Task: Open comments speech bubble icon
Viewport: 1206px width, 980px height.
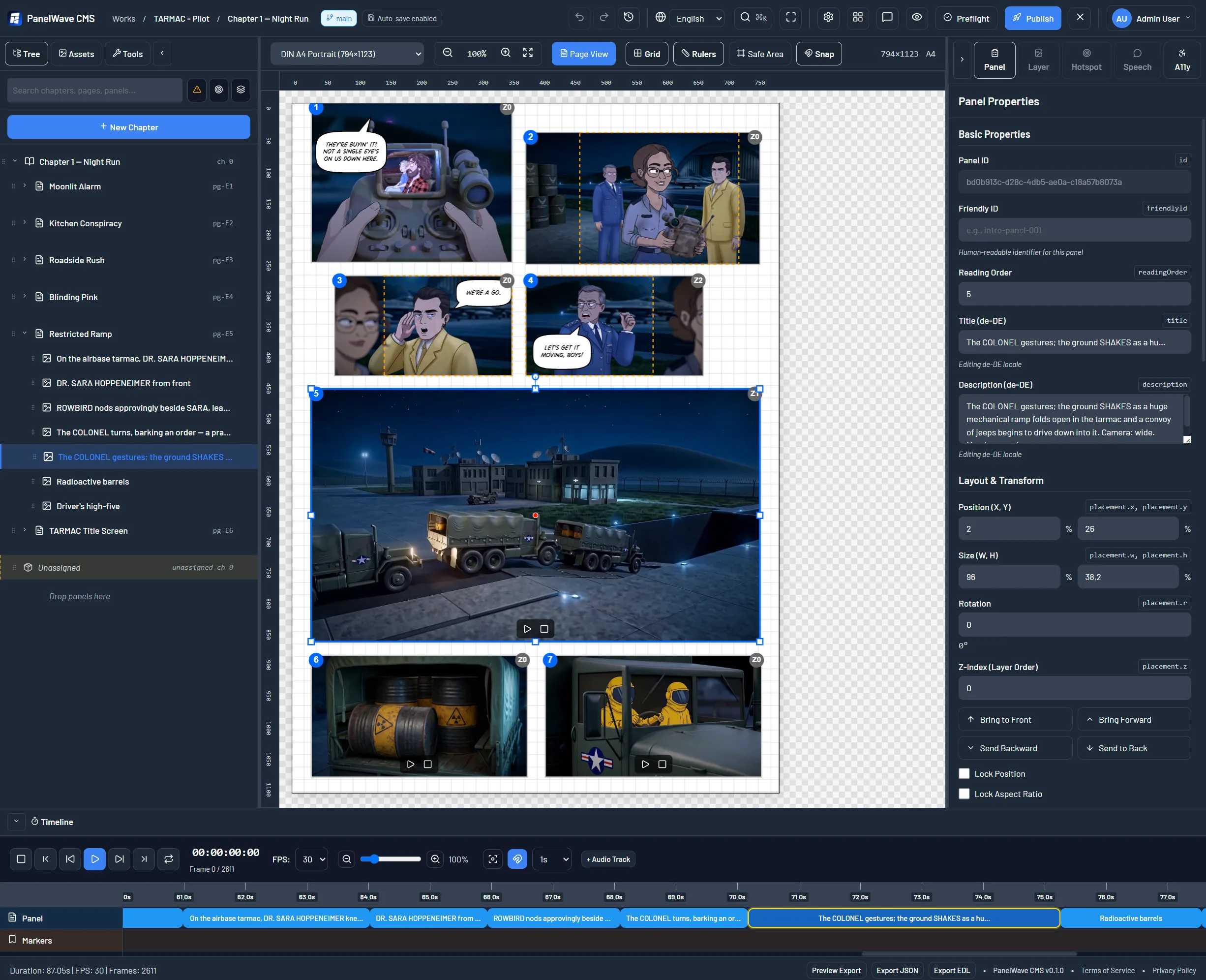Action: coord(887,18)
